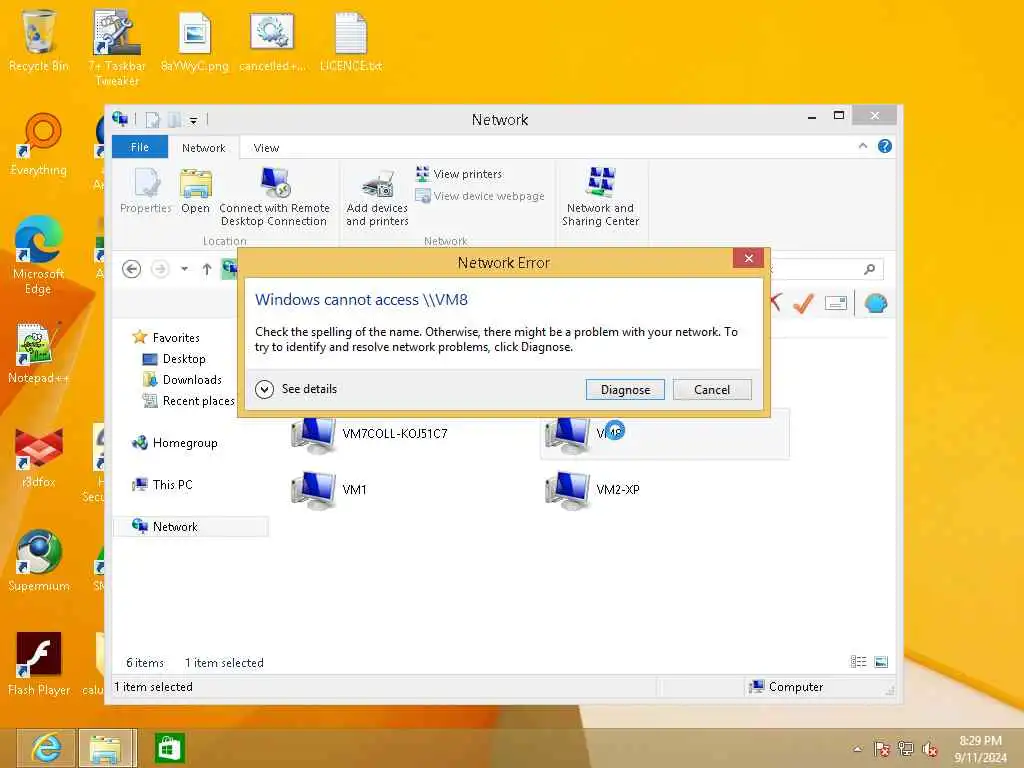1024x768 pixels.
Task: Open 7+ Taskbar Tweaker shortcut
Action: [x=117, y=48]
